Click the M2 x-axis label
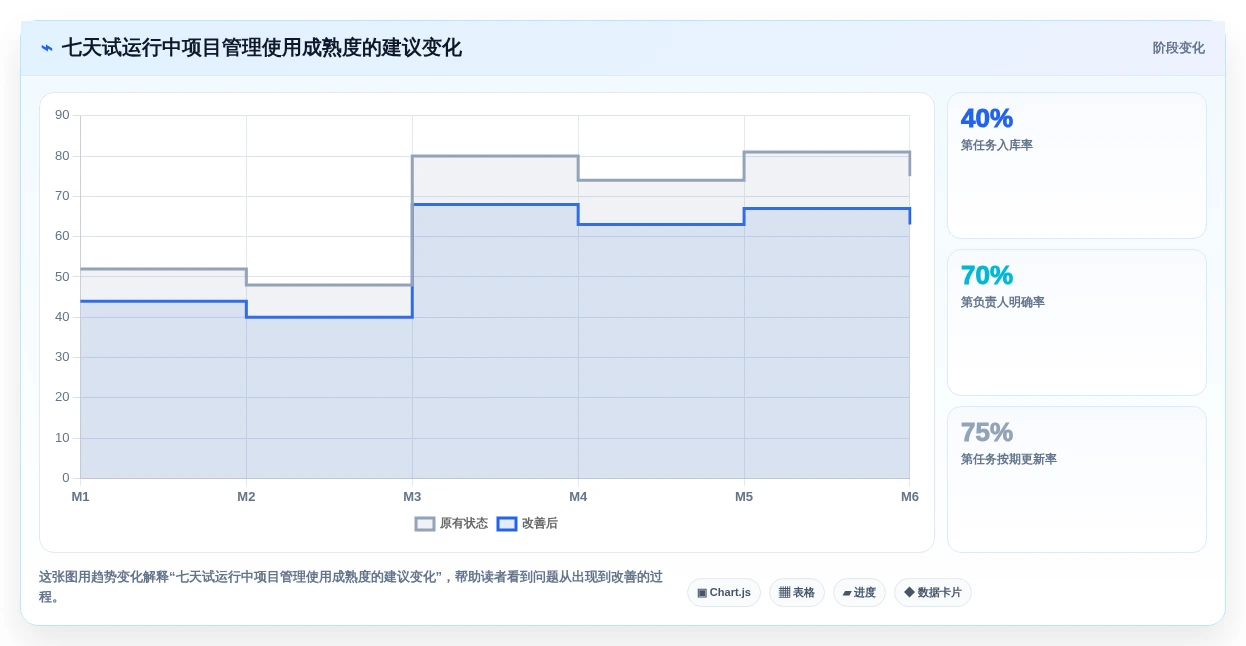 (246, 497)
